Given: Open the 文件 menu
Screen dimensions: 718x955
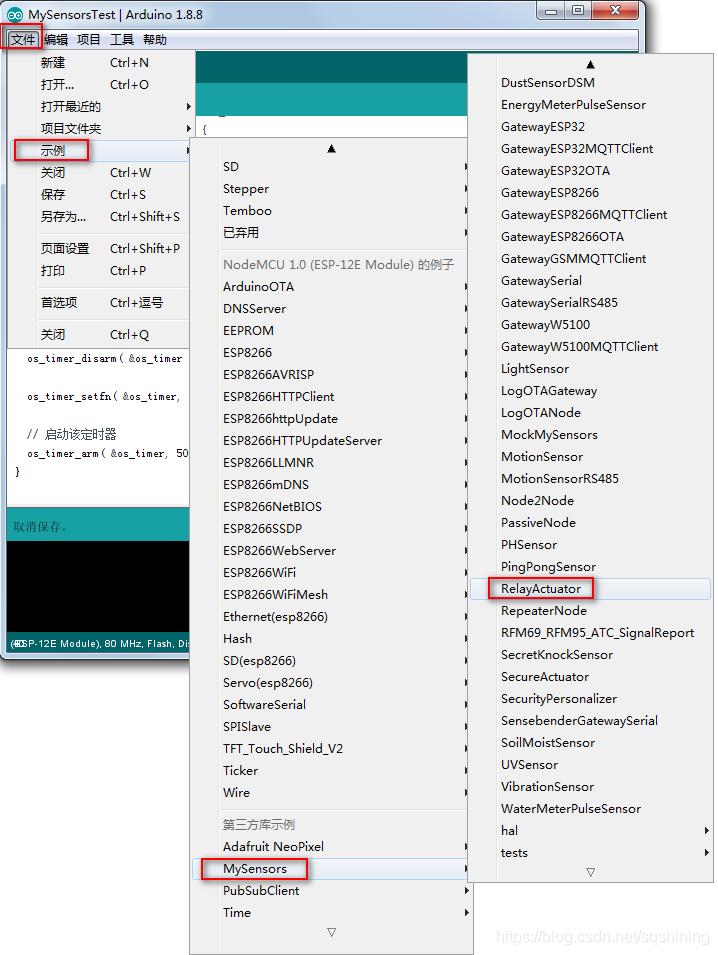Looking at the screenshot, I should (x=23, y=40).
